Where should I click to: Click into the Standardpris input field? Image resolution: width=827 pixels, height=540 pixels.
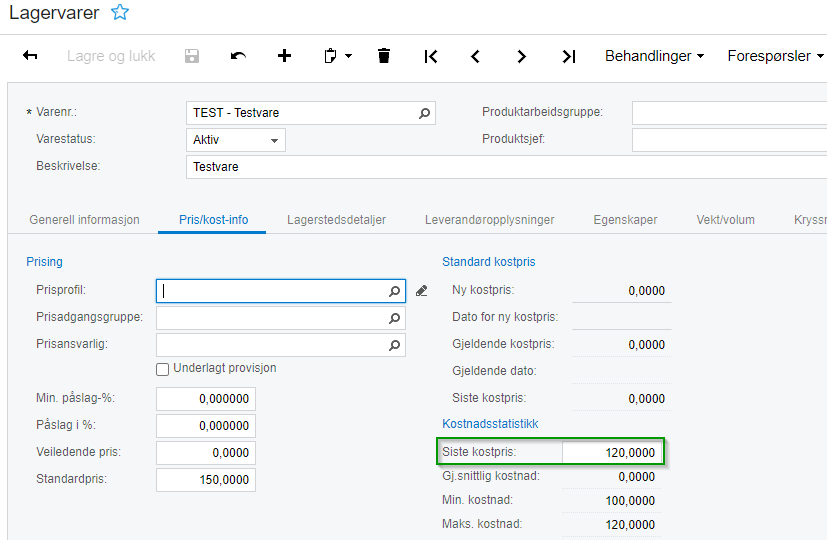point(206,480)
